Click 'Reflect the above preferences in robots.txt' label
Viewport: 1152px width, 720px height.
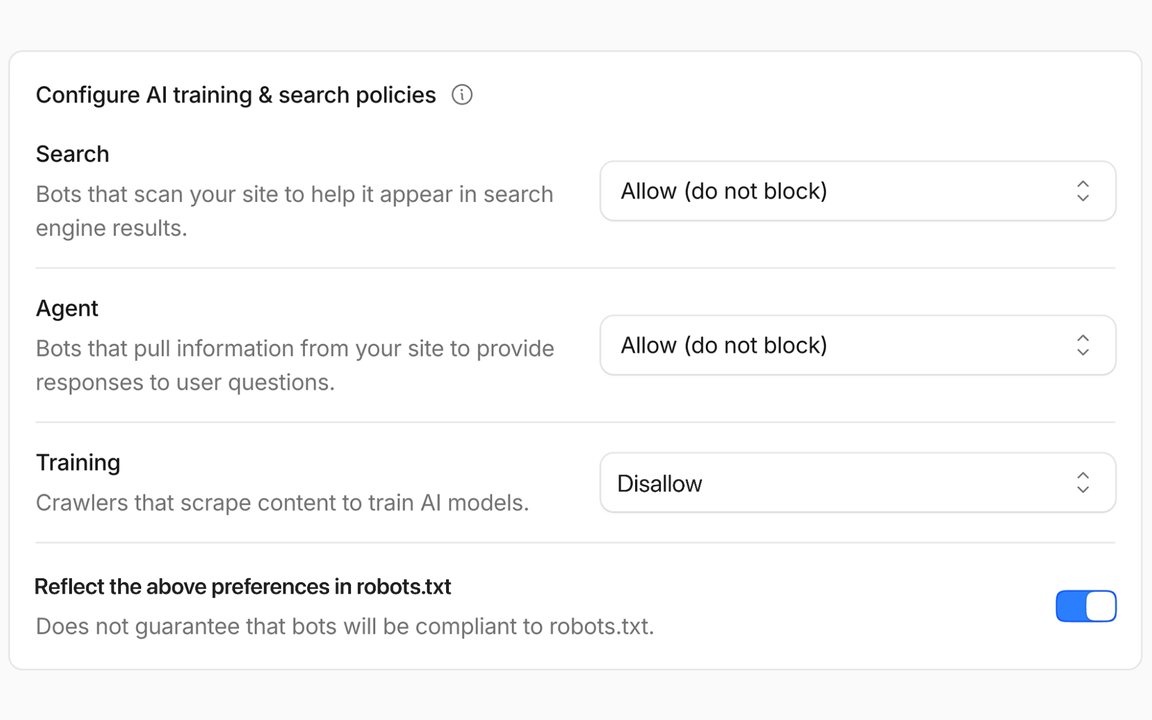pyautogui.click(x=242, y=586)
